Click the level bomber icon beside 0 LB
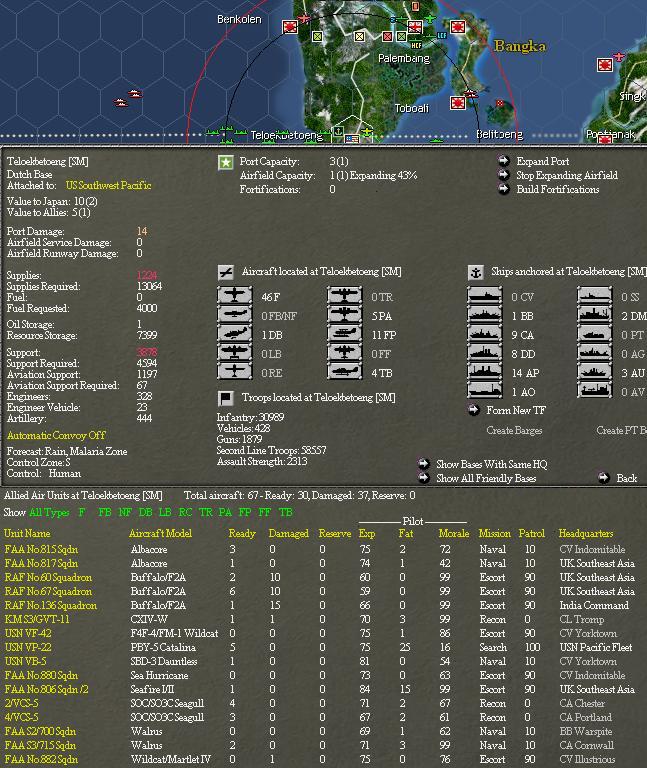 [x=235, y=352]
